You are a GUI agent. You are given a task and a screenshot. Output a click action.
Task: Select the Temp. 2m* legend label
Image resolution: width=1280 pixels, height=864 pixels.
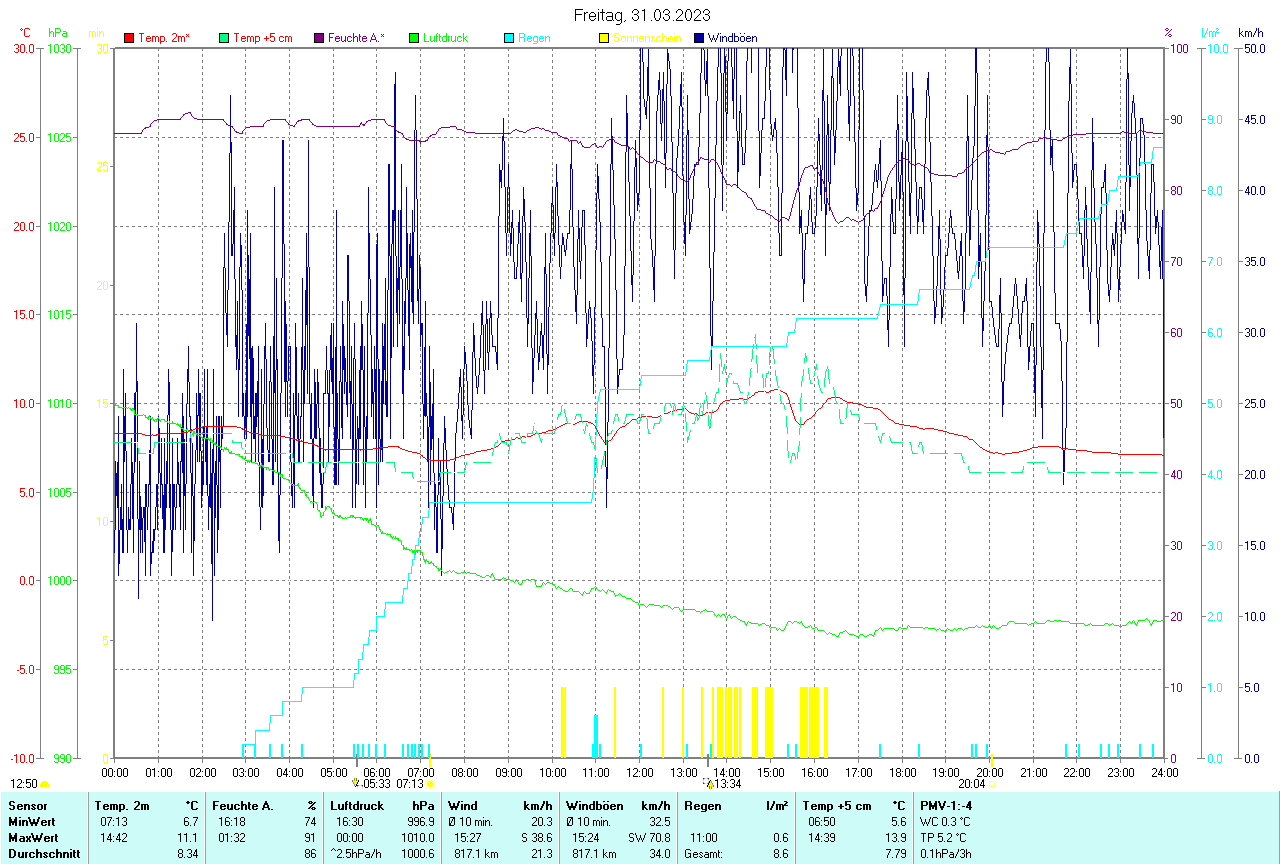tap(164, 38)
